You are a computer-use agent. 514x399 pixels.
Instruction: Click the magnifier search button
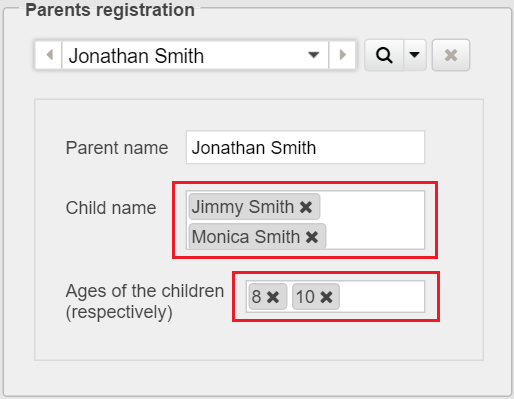coord(384,55)
